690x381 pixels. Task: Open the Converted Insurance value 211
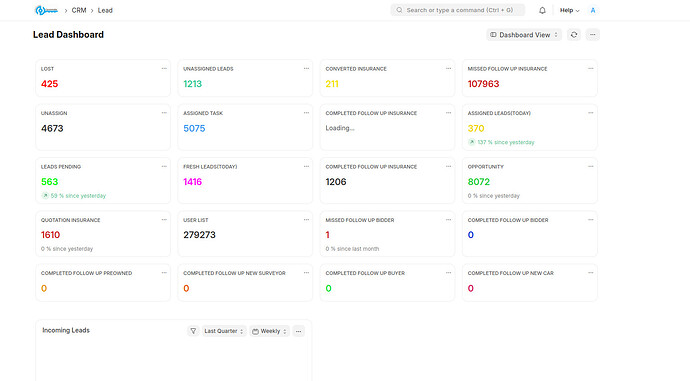332,84
